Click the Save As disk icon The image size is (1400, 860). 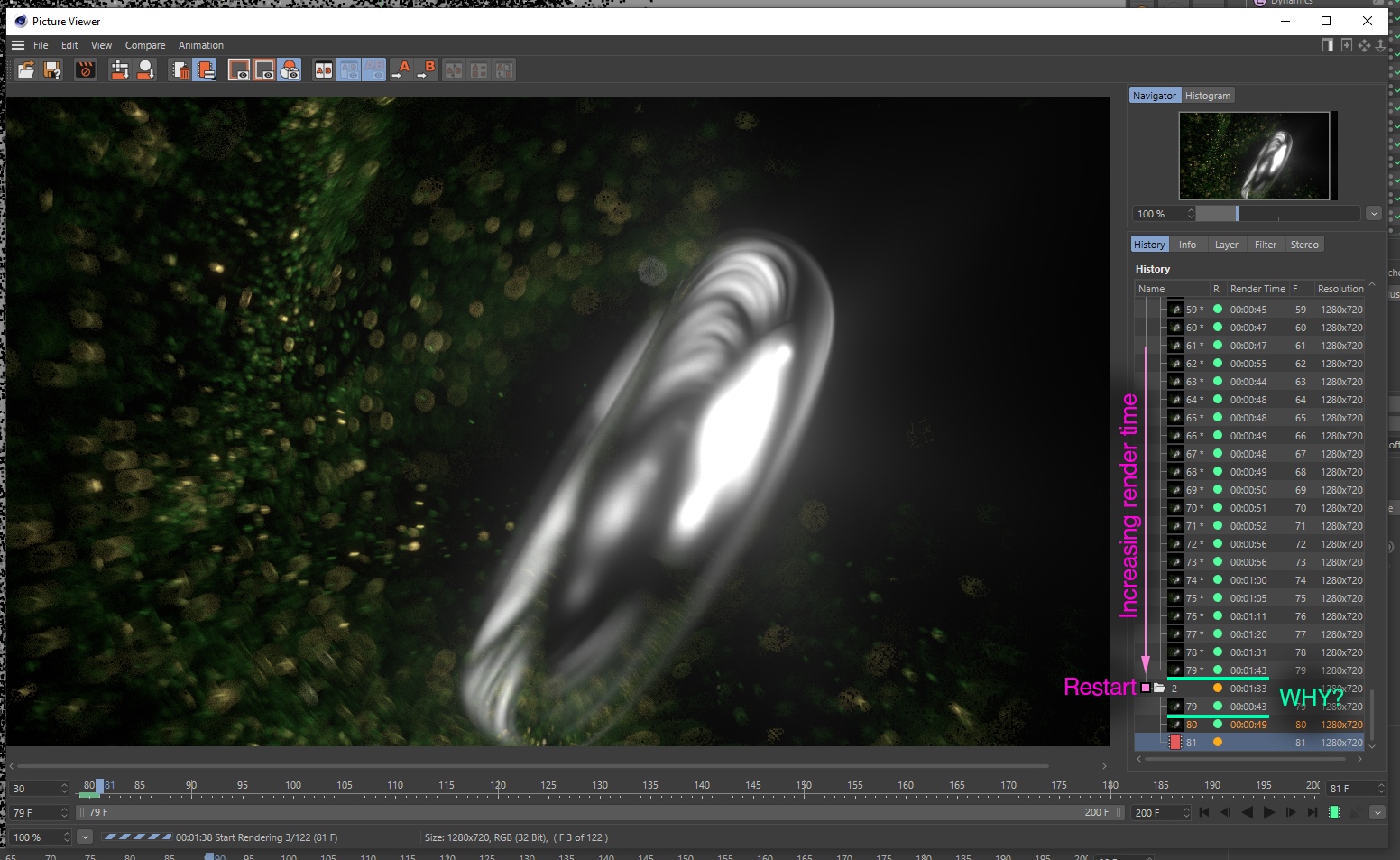pos(53,69)
